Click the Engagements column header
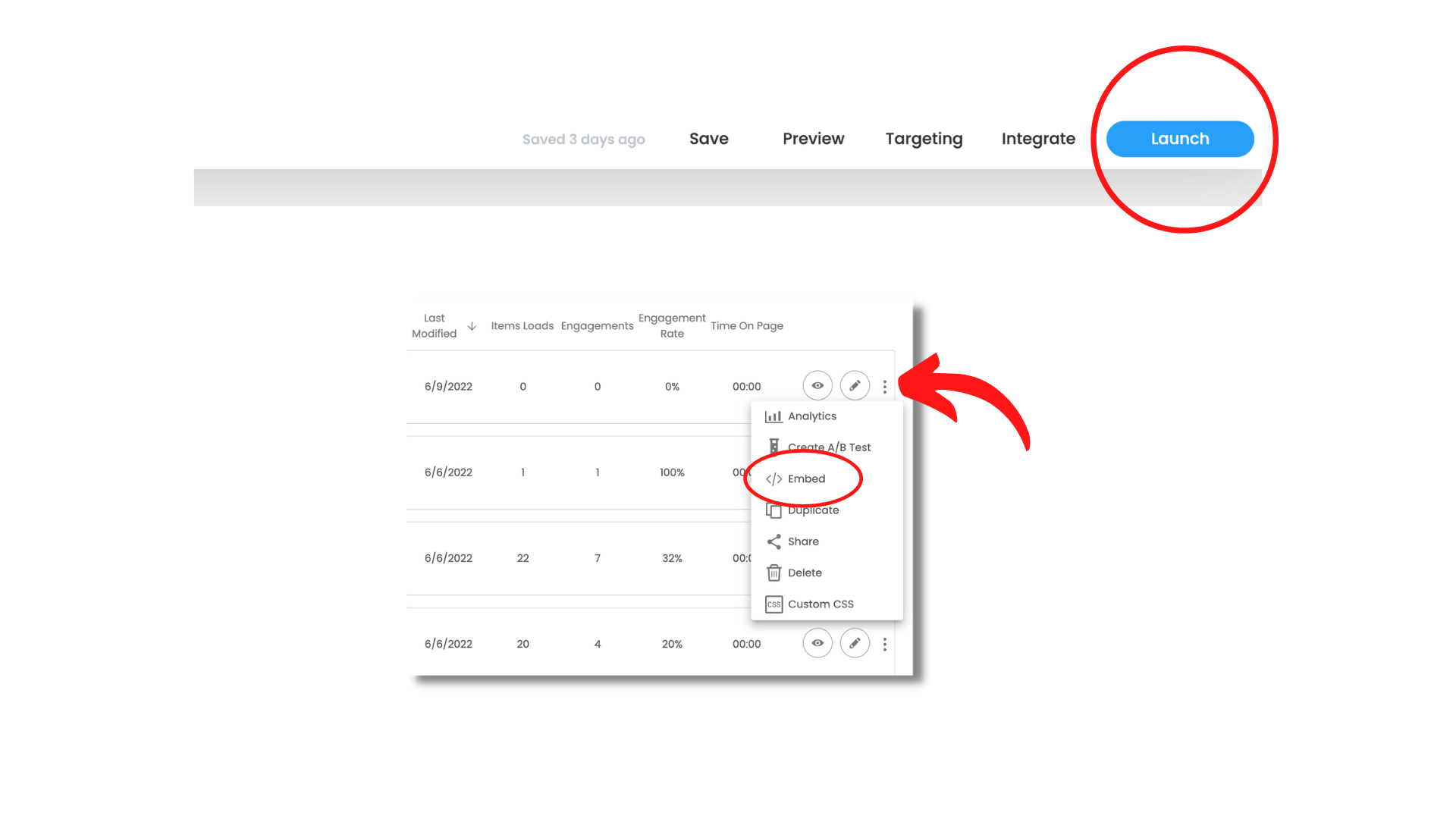 (x=597, y=326)
